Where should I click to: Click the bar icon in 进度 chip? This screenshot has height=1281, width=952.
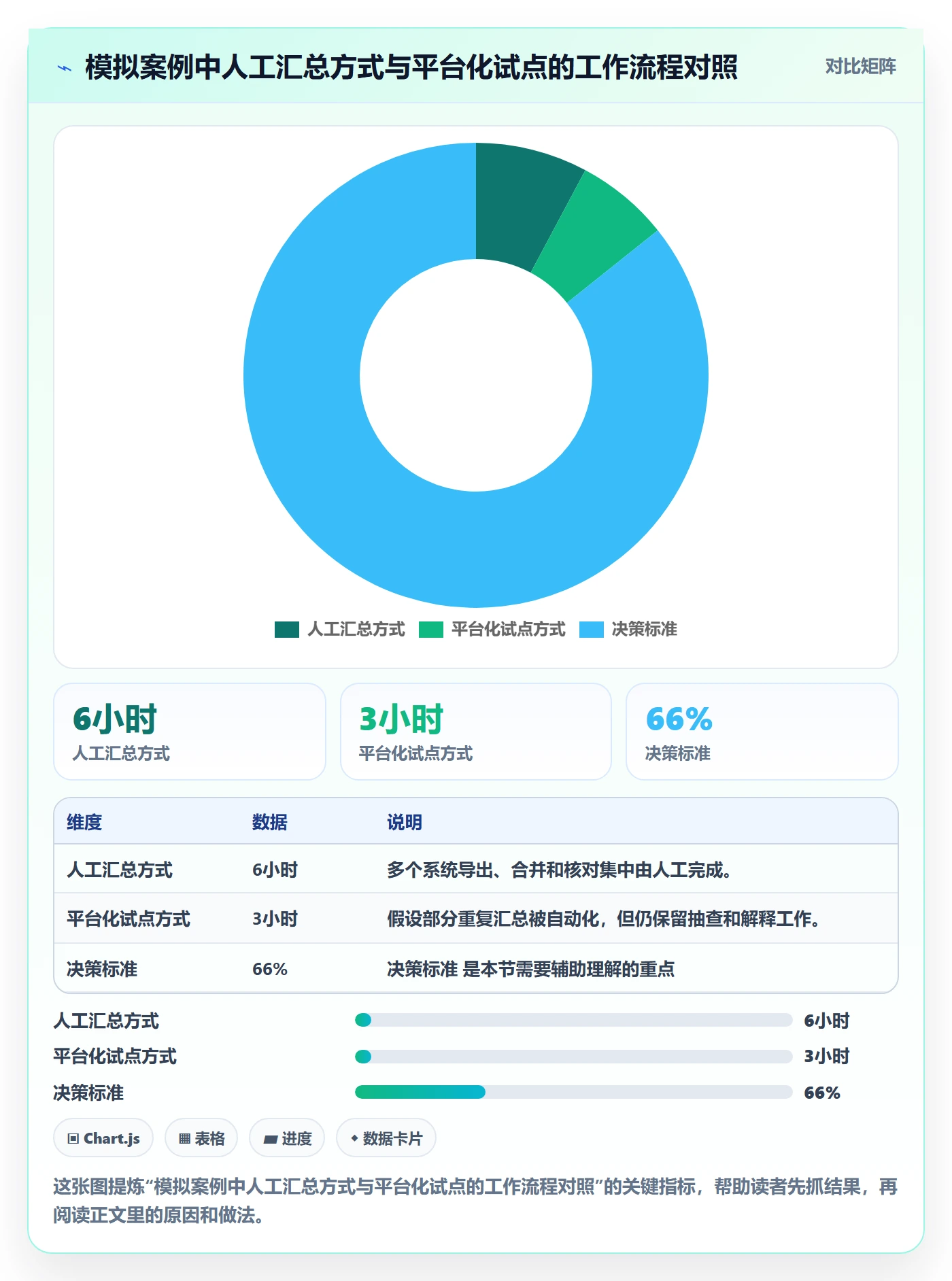pyautogui.click(x=270, y=1139)
